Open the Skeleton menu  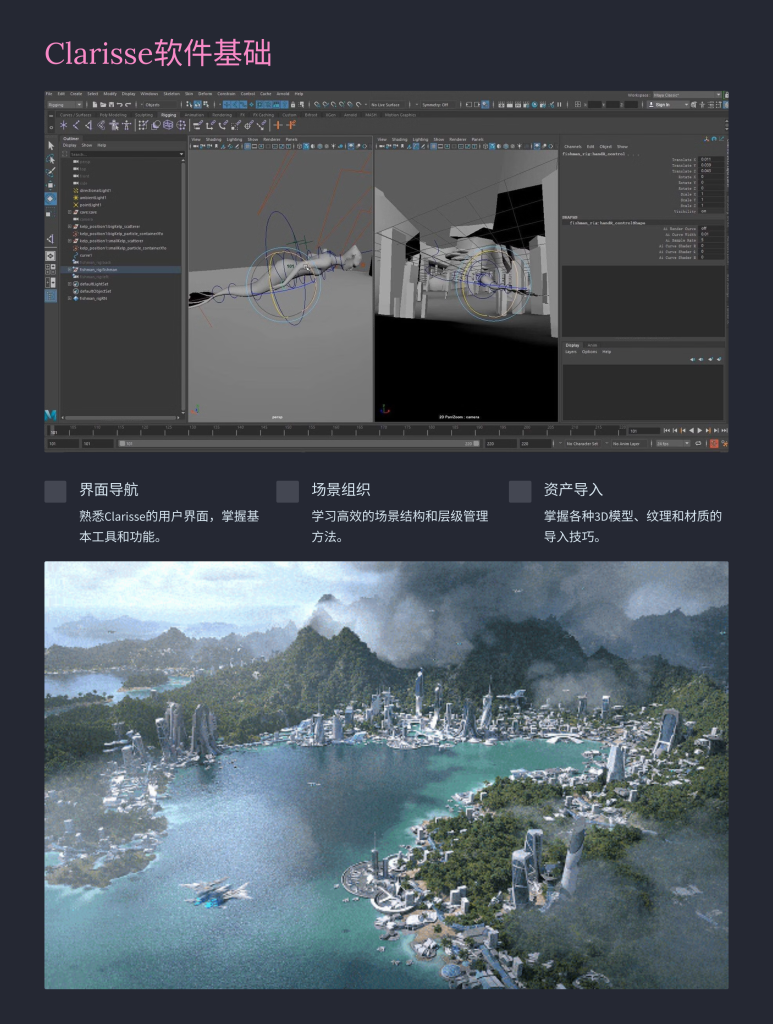172,94
